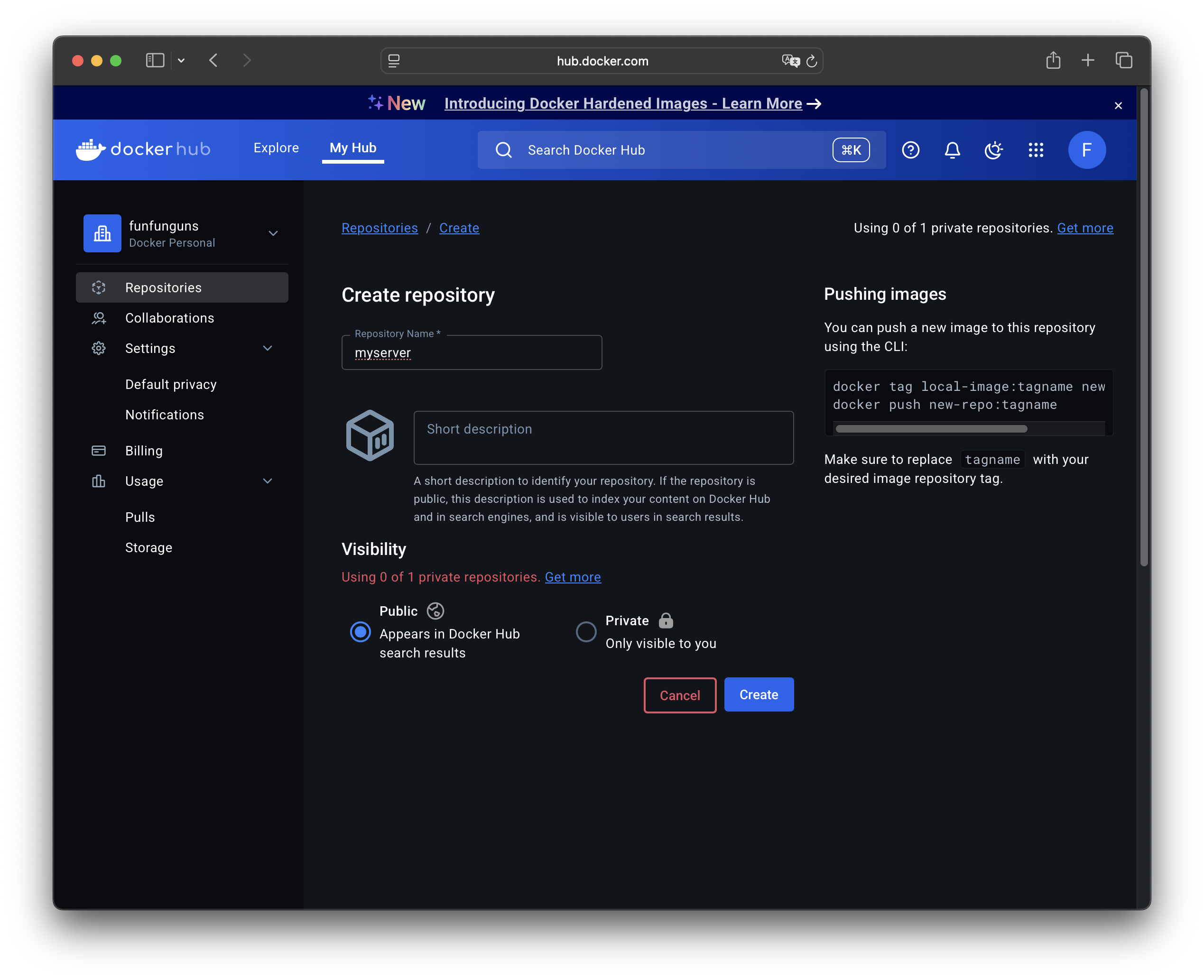Click the repository cube logo icon

(x=370, y=435)
